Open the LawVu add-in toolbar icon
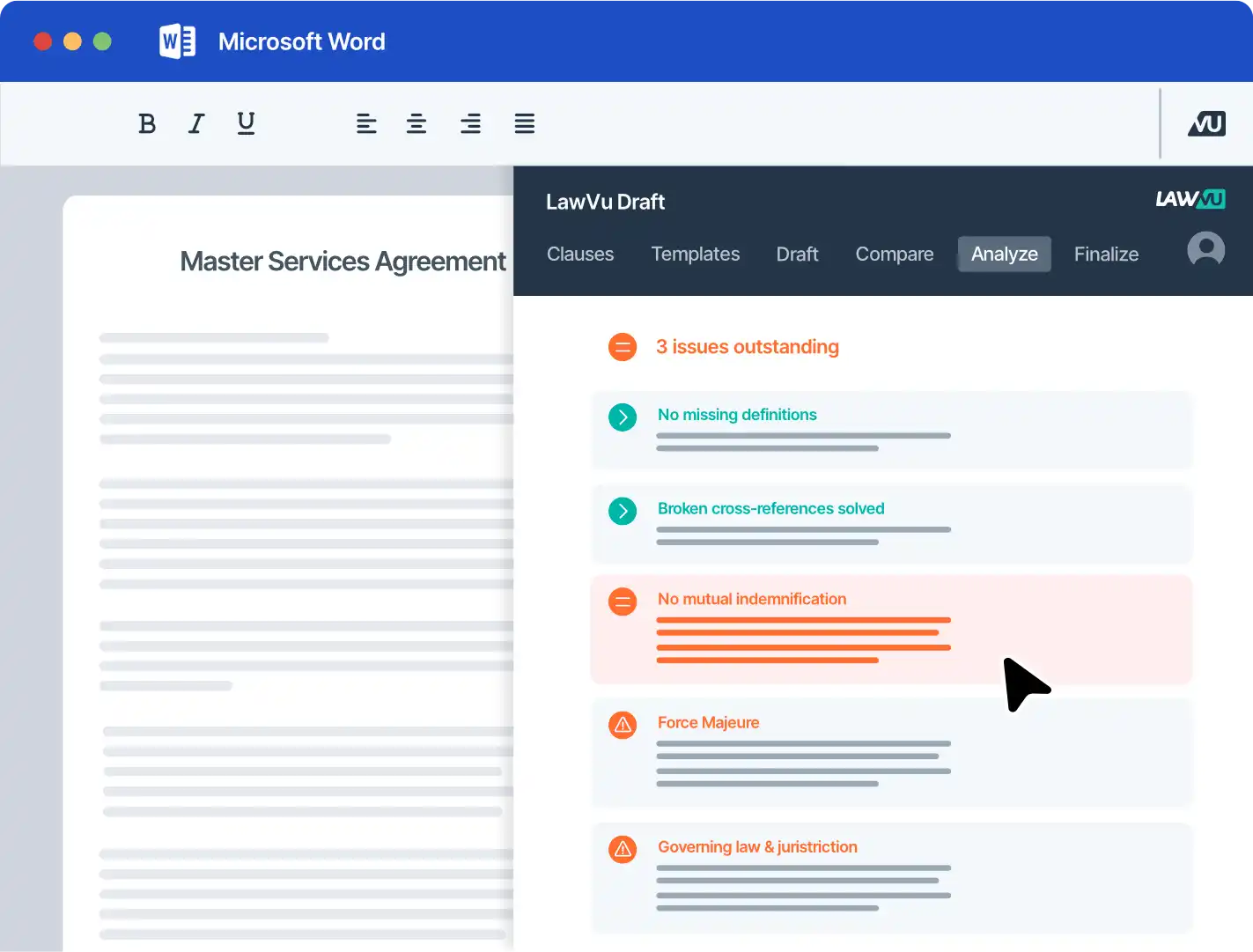1253x952 pixels. pyautogui.click(x=1206, y=124)
